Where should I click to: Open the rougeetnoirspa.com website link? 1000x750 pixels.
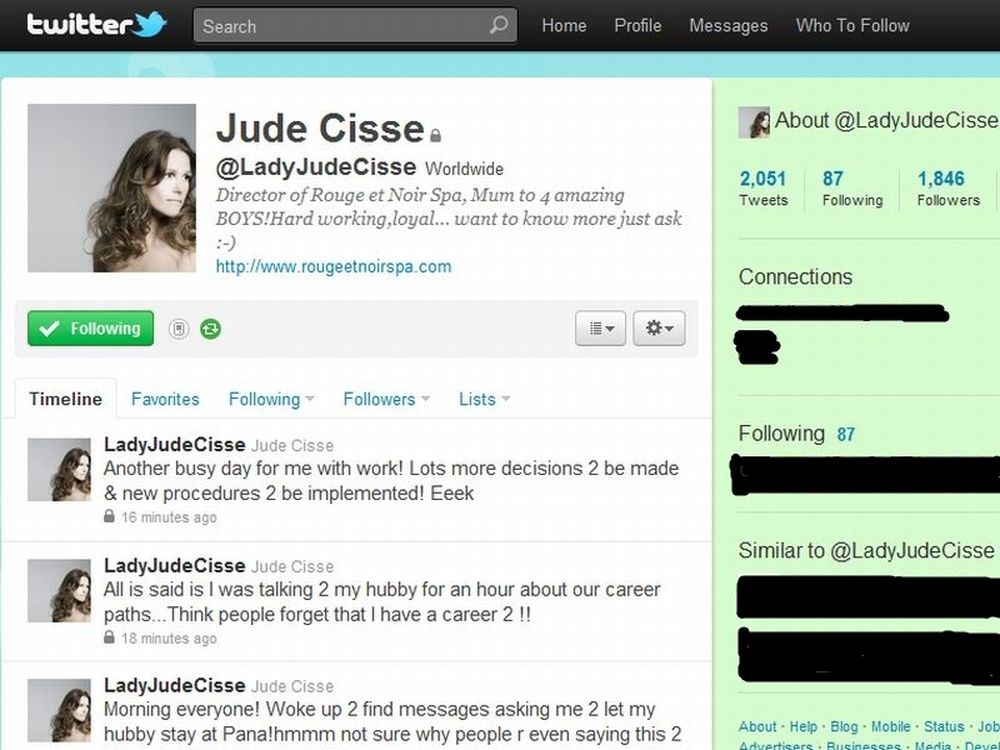(334, 267)
